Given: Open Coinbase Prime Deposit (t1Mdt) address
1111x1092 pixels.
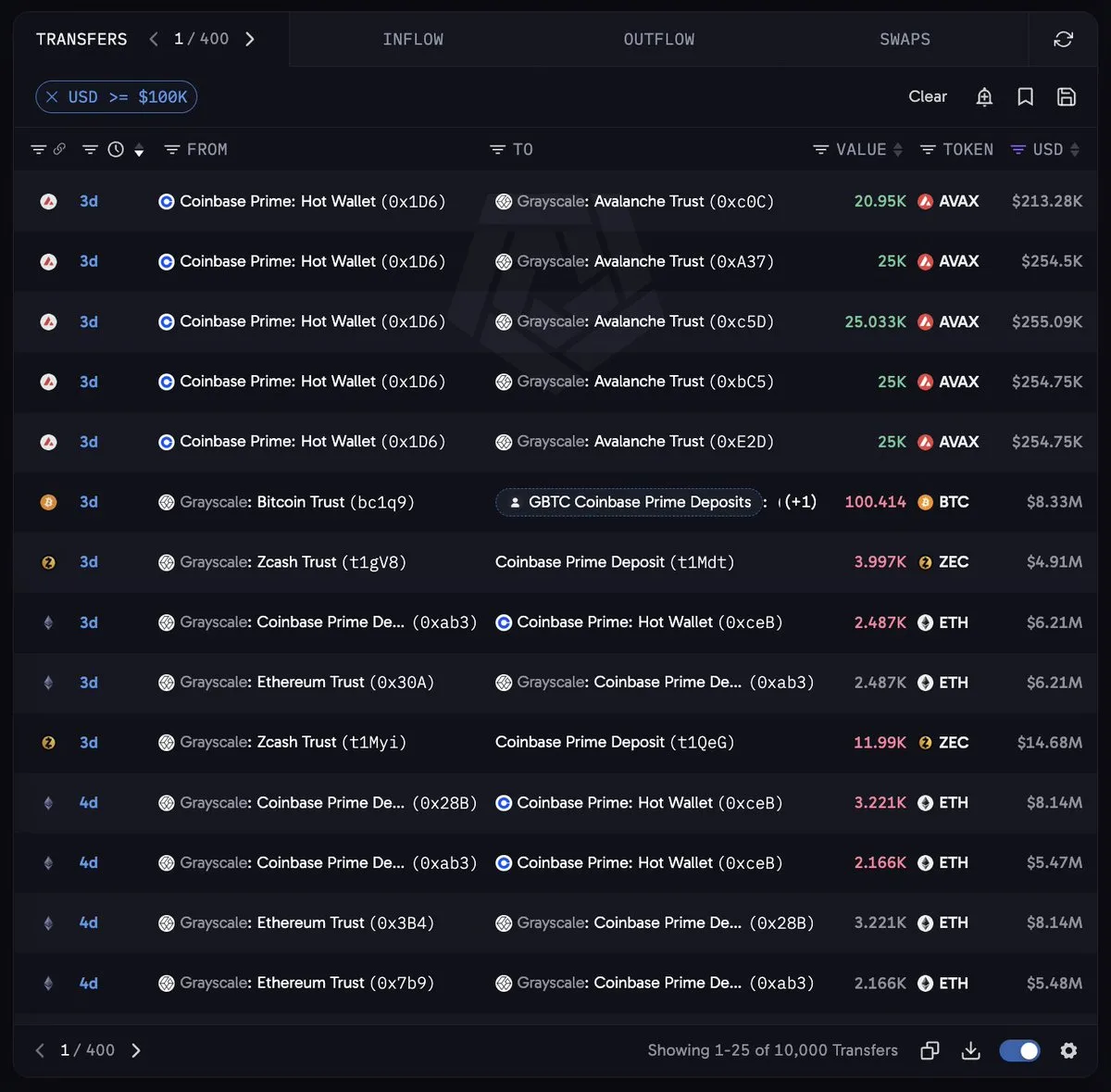Looking at the screenshot, I should (x=615, y=562).
